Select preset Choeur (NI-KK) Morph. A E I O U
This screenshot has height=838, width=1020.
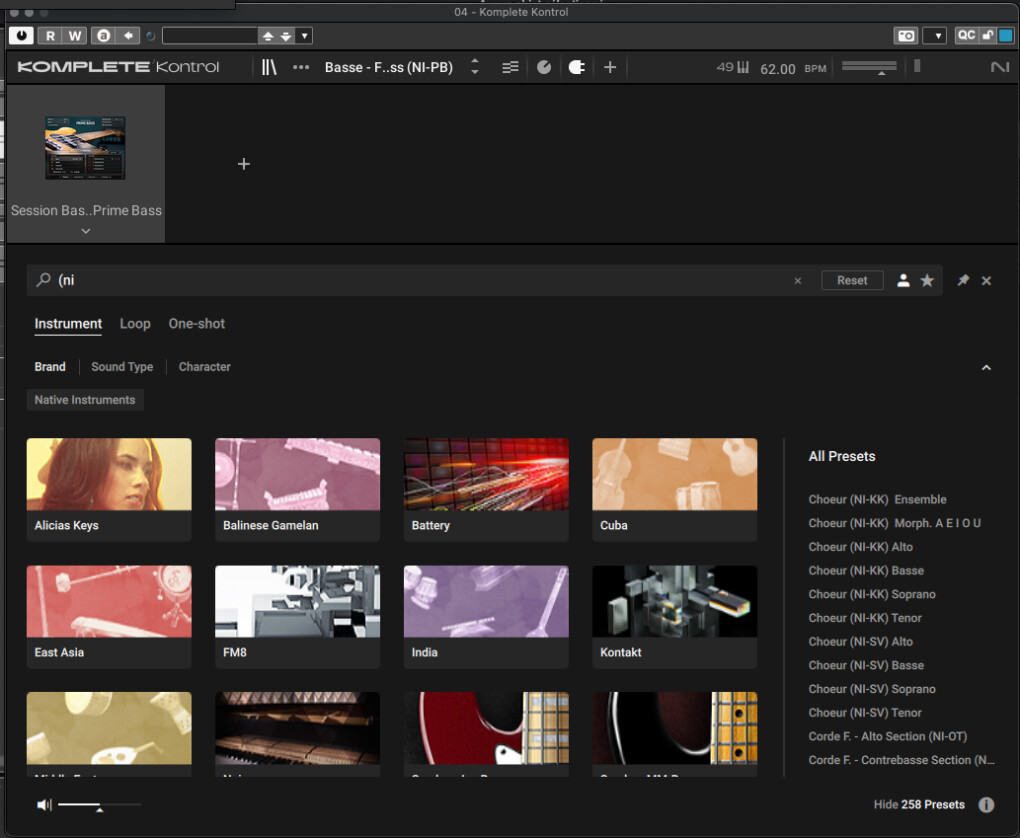894,523
